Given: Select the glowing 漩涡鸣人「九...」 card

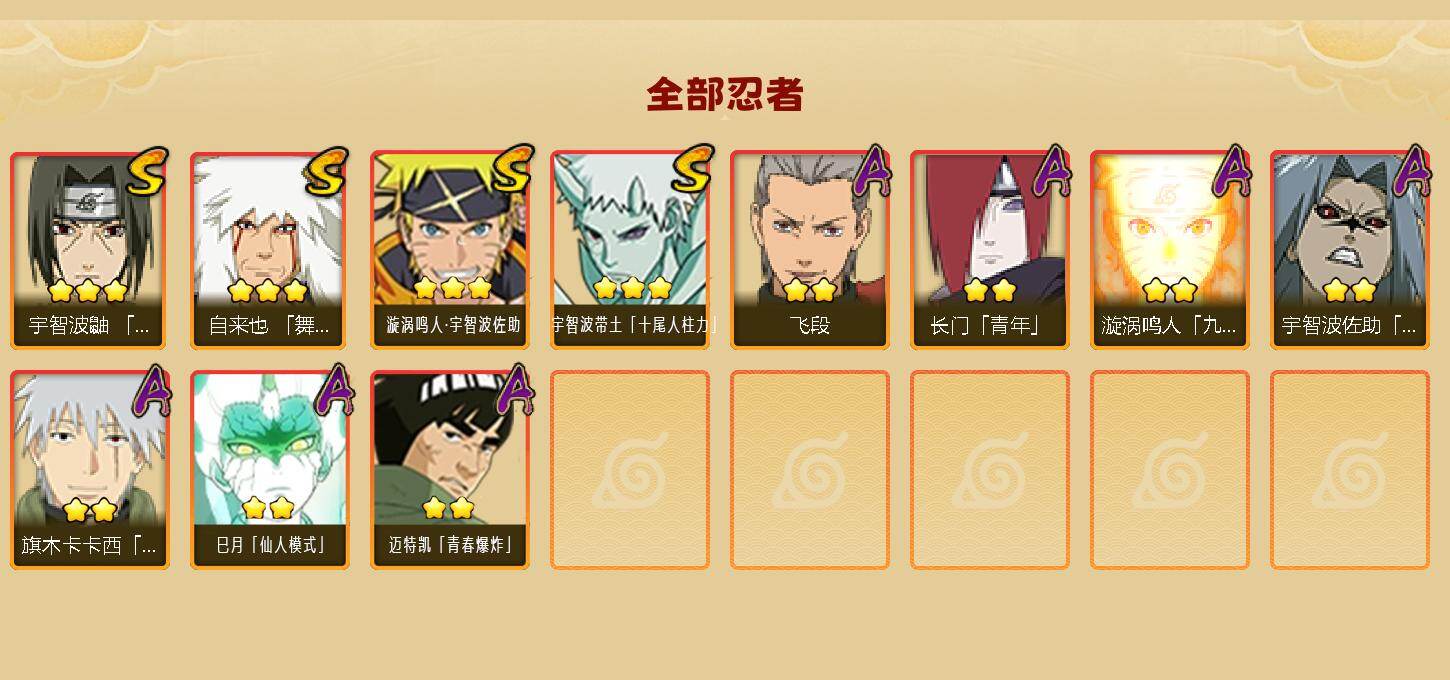Looking at the screenshot, I should tap(1170, 250).
